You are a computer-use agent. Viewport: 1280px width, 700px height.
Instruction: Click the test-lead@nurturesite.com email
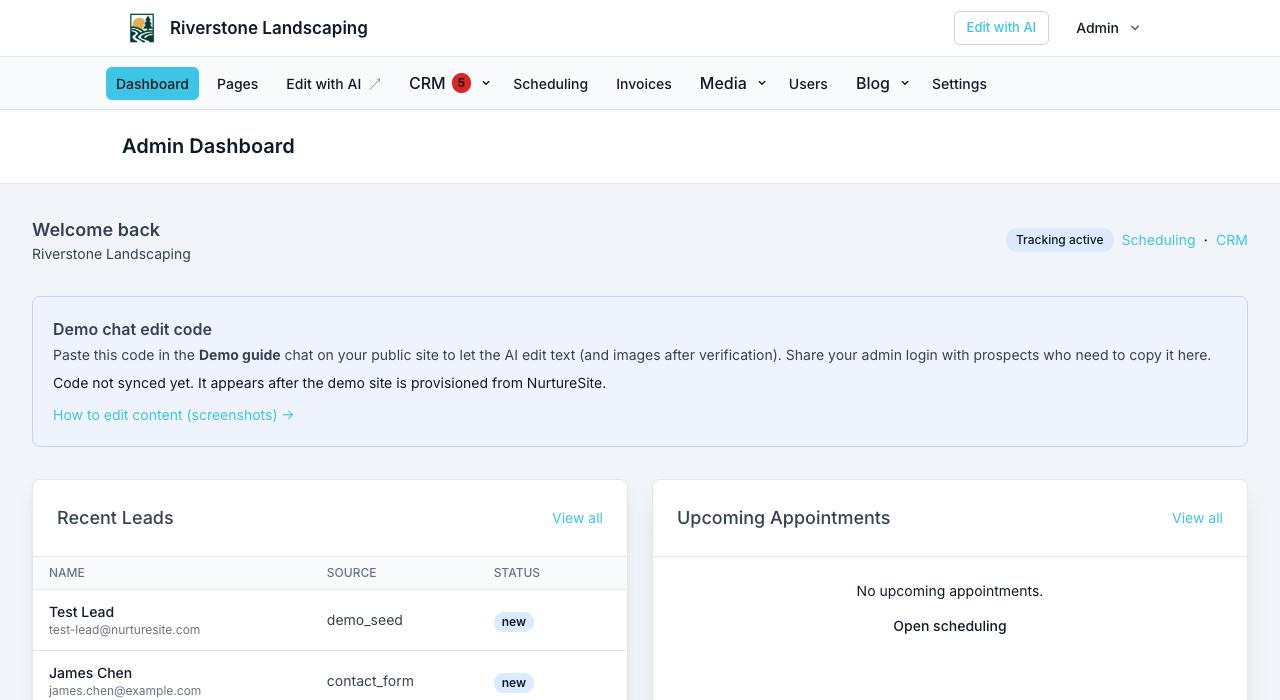click(124, 630)
